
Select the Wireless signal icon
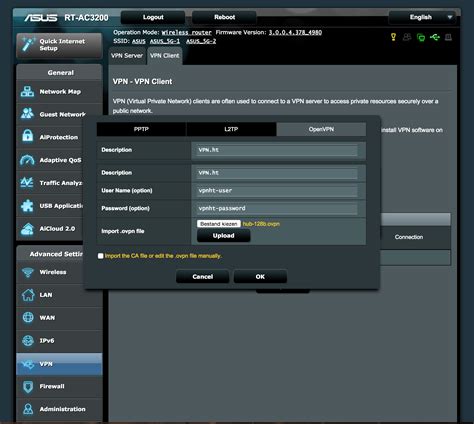(28, 272)
